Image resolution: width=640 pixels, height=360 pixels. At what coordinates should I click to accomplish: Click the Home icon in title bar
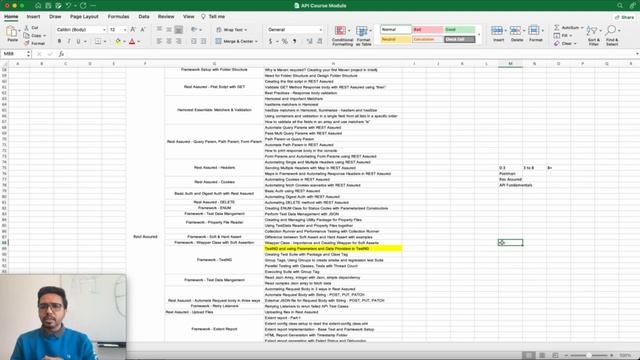(38, 6)
